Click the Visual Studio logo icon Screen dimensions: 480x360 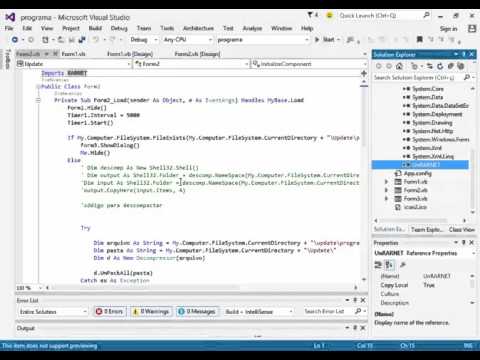point(10,17)
